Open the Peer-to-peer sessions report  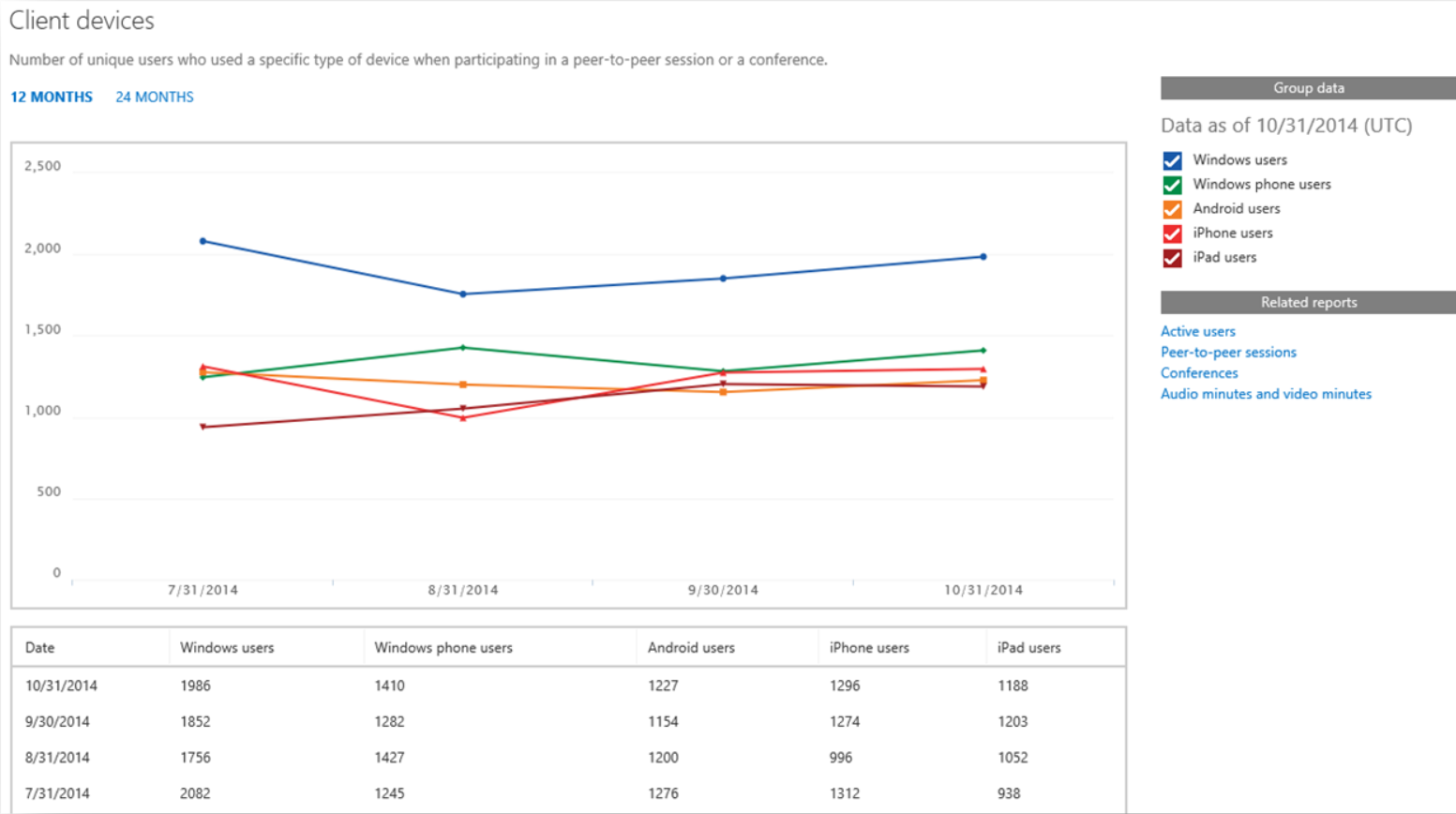tap(1228, 352)
